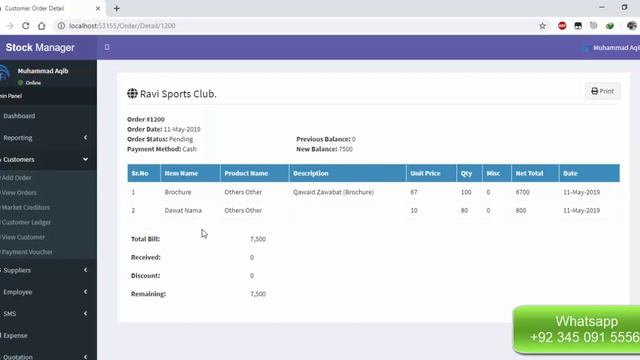Viewport: 640px width, 360px height.
Task: Expand the Employee menu
Action: point(48,292)
